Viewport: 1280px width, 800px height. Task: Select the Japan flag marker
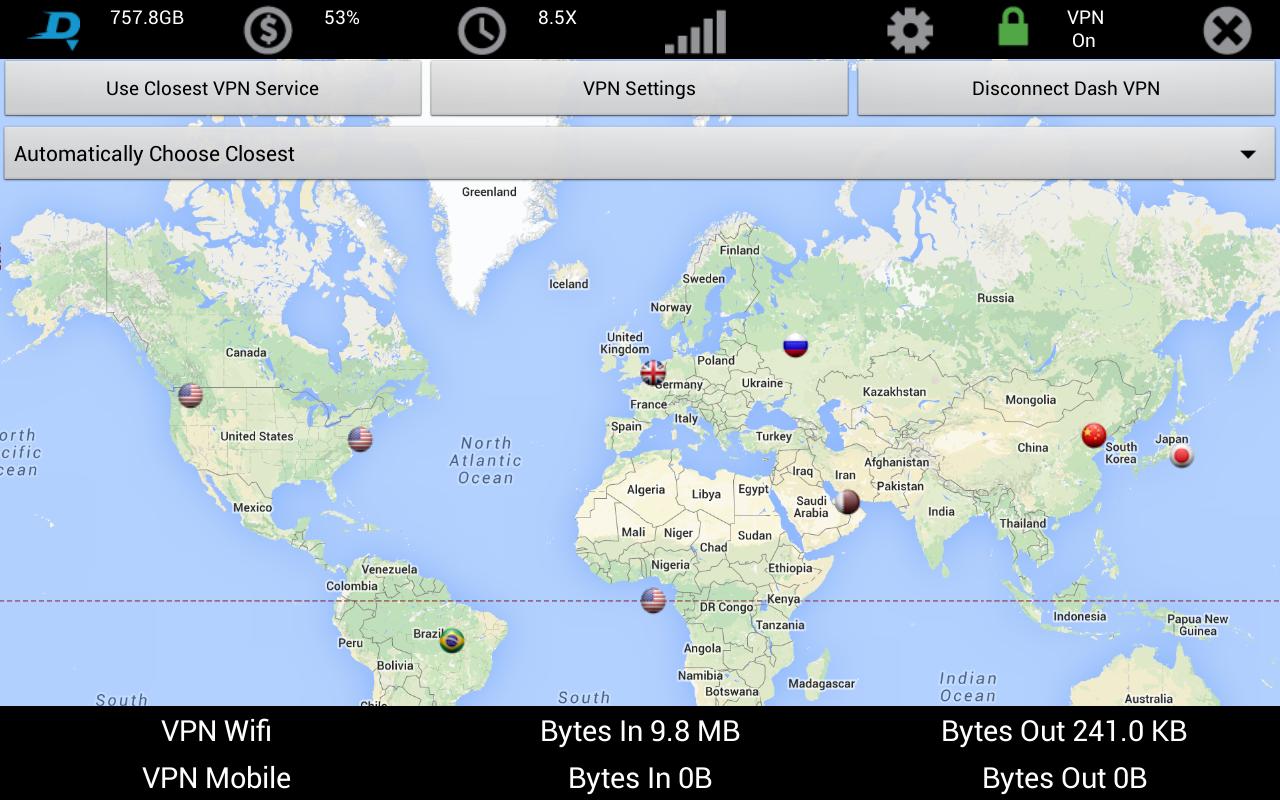pyautogui.click(x=1182, y=456)
